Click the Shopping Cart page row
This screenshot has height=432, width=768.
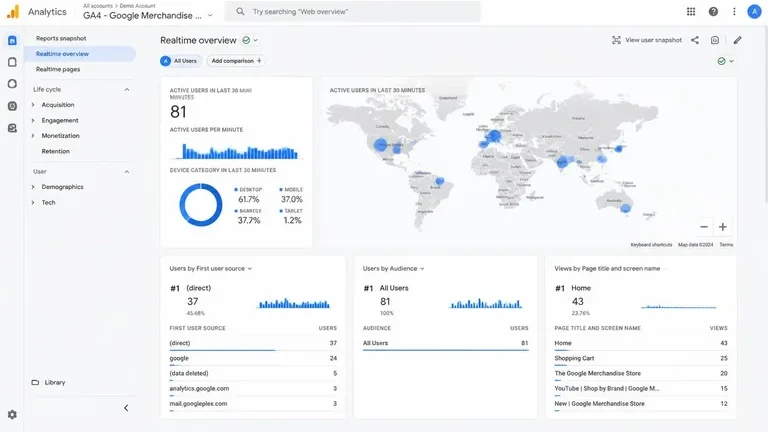click(641, 359)
